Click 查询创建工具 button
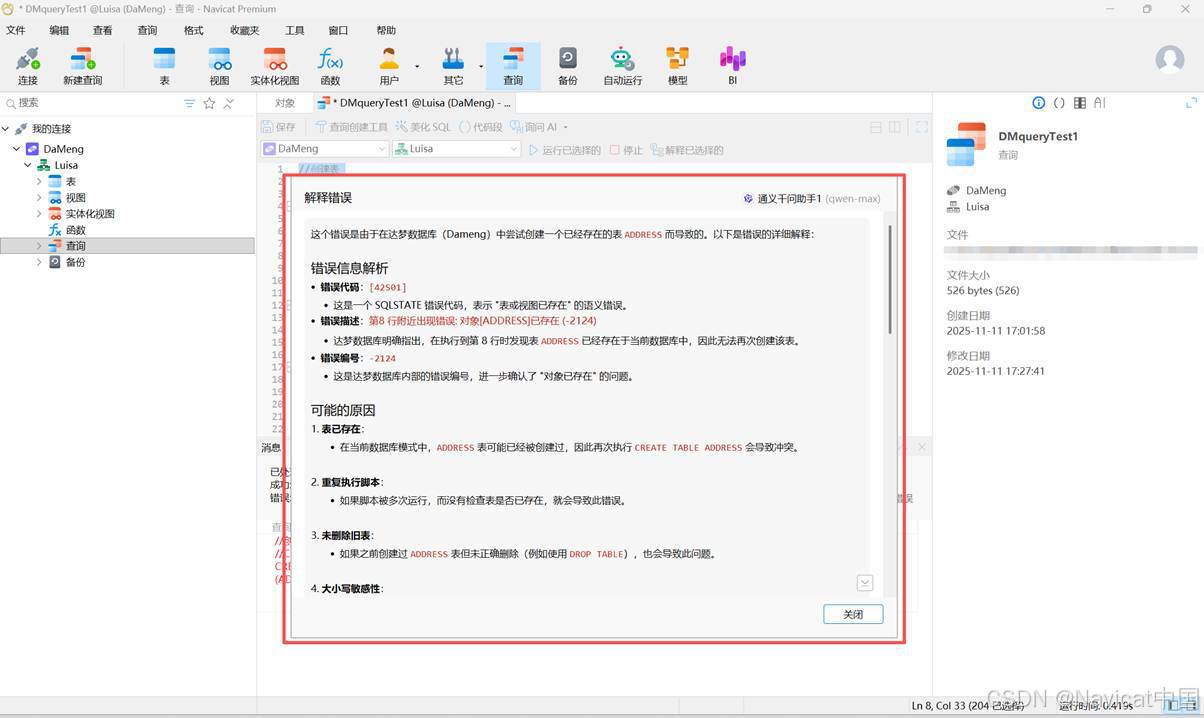 pos(351,127)
